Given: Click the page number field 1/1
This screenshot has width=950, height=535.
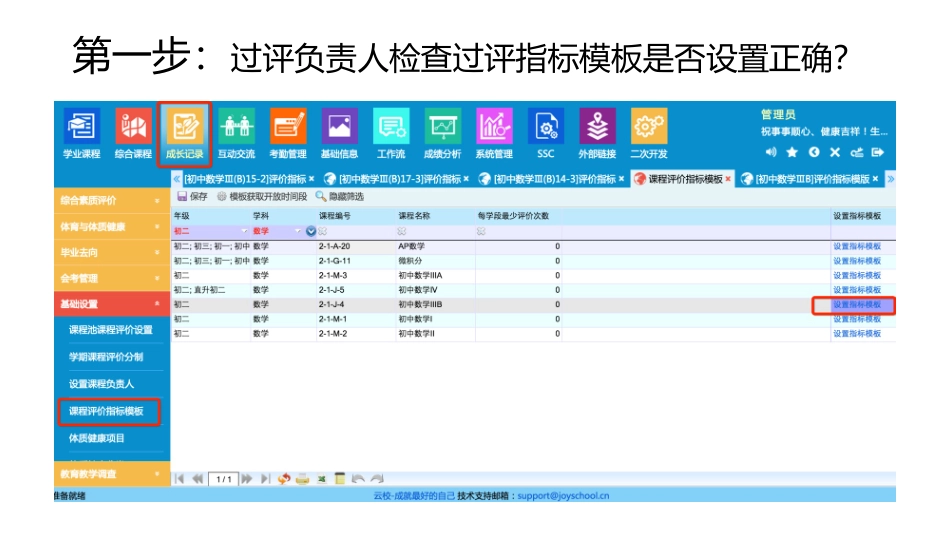Looking at the screenshot, I should tap(224, 479).
